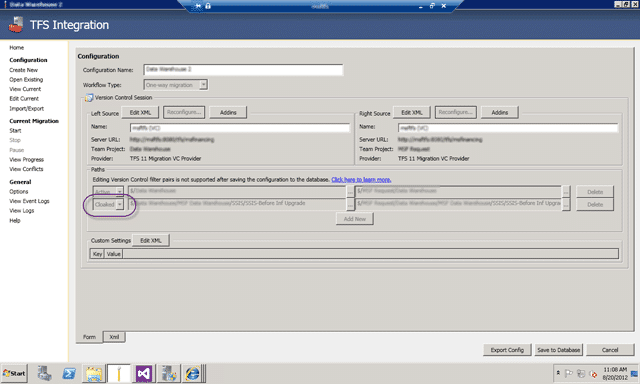640x384 pixels.
Task: Browse right path in Active row
Action: [x=566, y=191]
